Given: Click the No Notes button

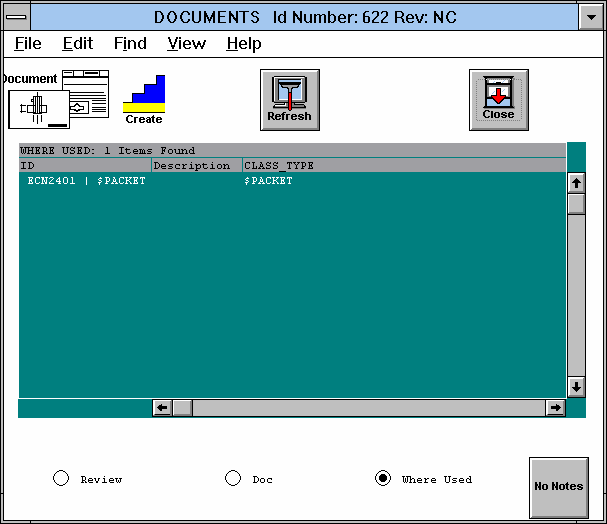Looking at the screenshot, I should coord(558,487).
